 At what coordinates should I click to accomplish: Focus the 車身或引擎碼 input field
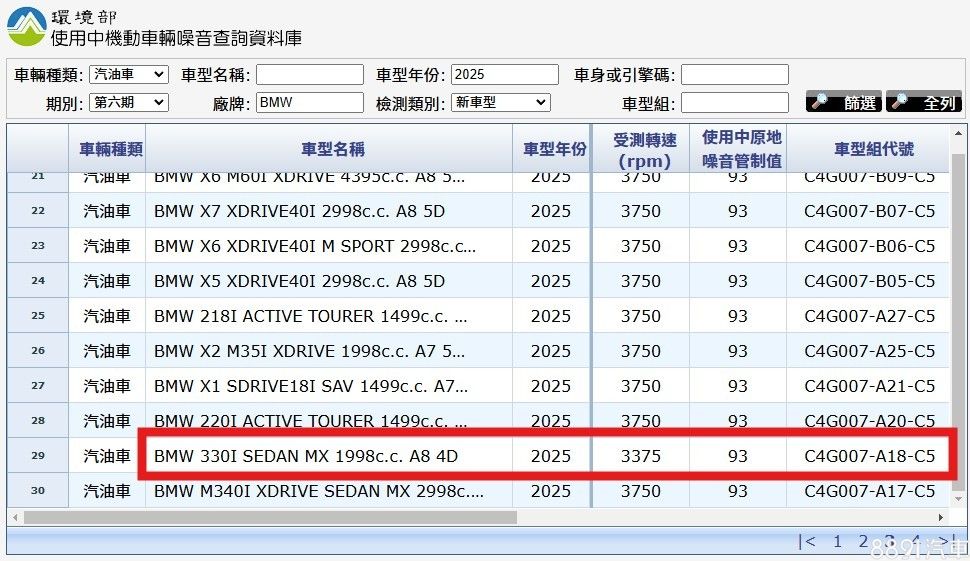(734, 75)
